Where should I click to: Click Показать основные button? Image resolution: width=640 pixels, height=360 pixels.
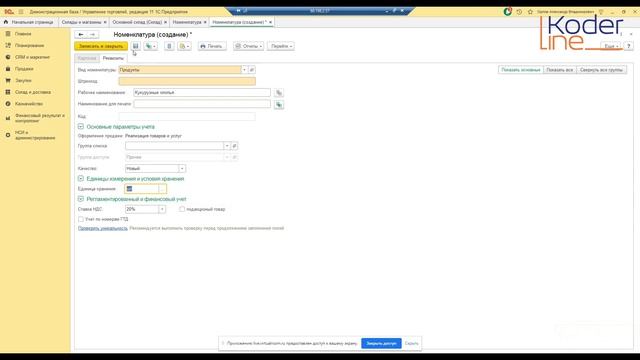pos(520,70)
